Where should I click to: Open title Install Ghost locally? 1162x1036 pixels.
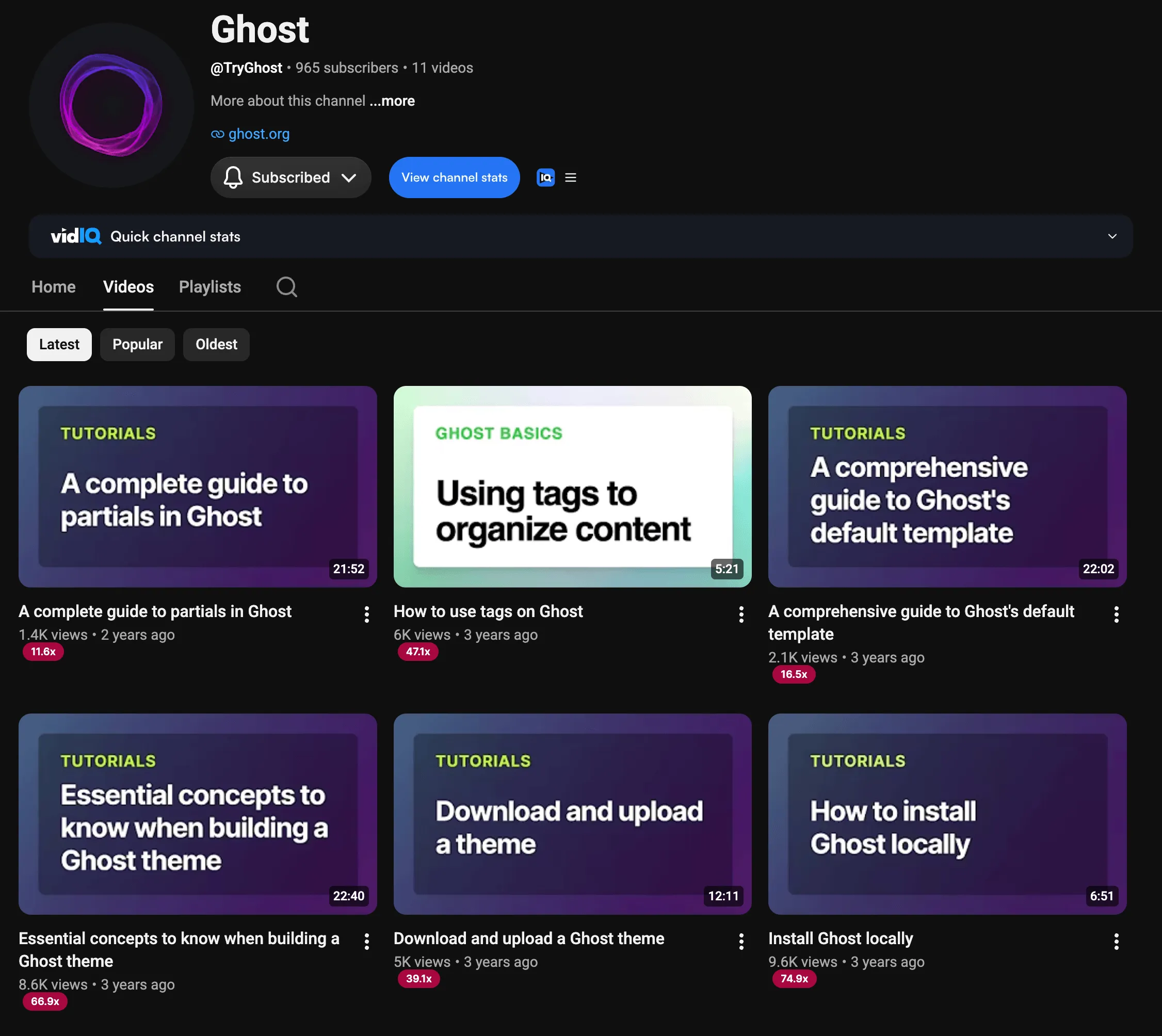coord(841,938)
